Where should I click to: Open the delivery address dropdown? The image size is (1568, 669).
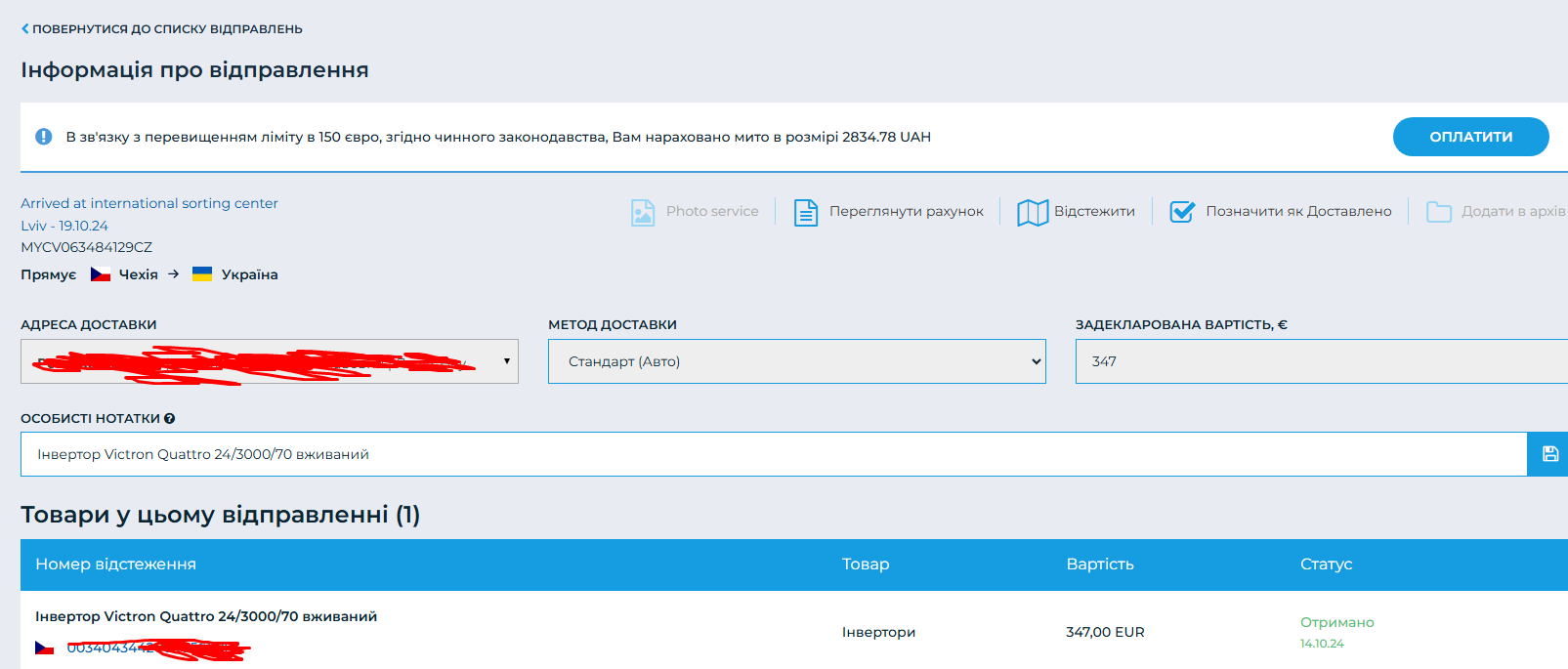tap(270, 361)
